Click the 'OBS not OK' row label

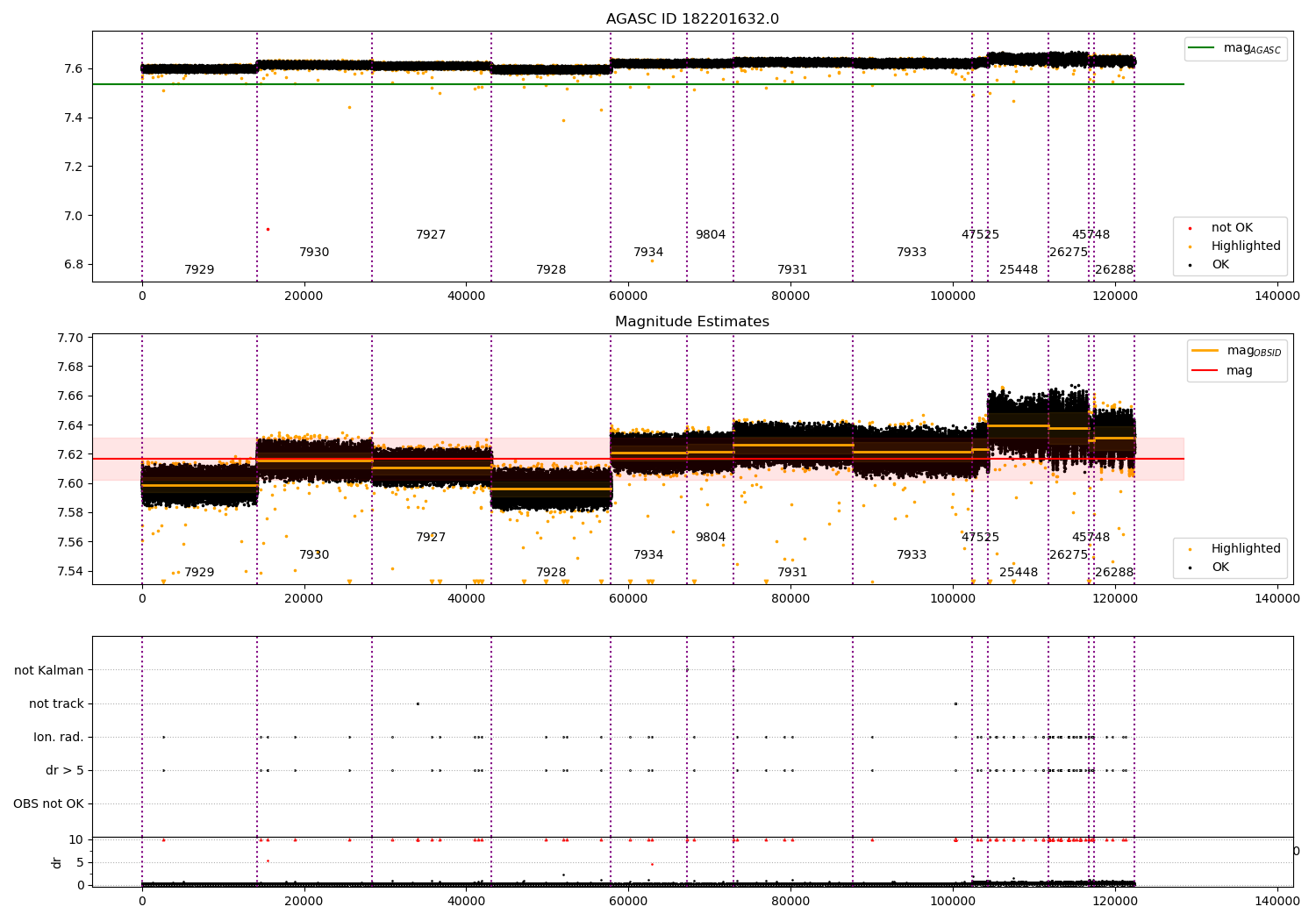(x=49, y=804)
